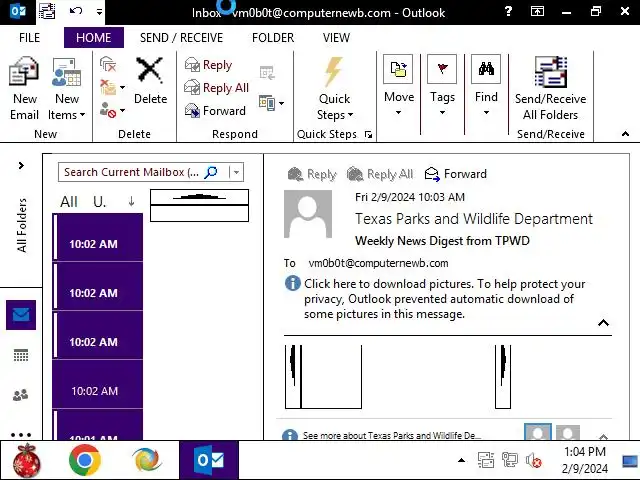Open the taskbar clock 1:04 PM

pos(584,460)
